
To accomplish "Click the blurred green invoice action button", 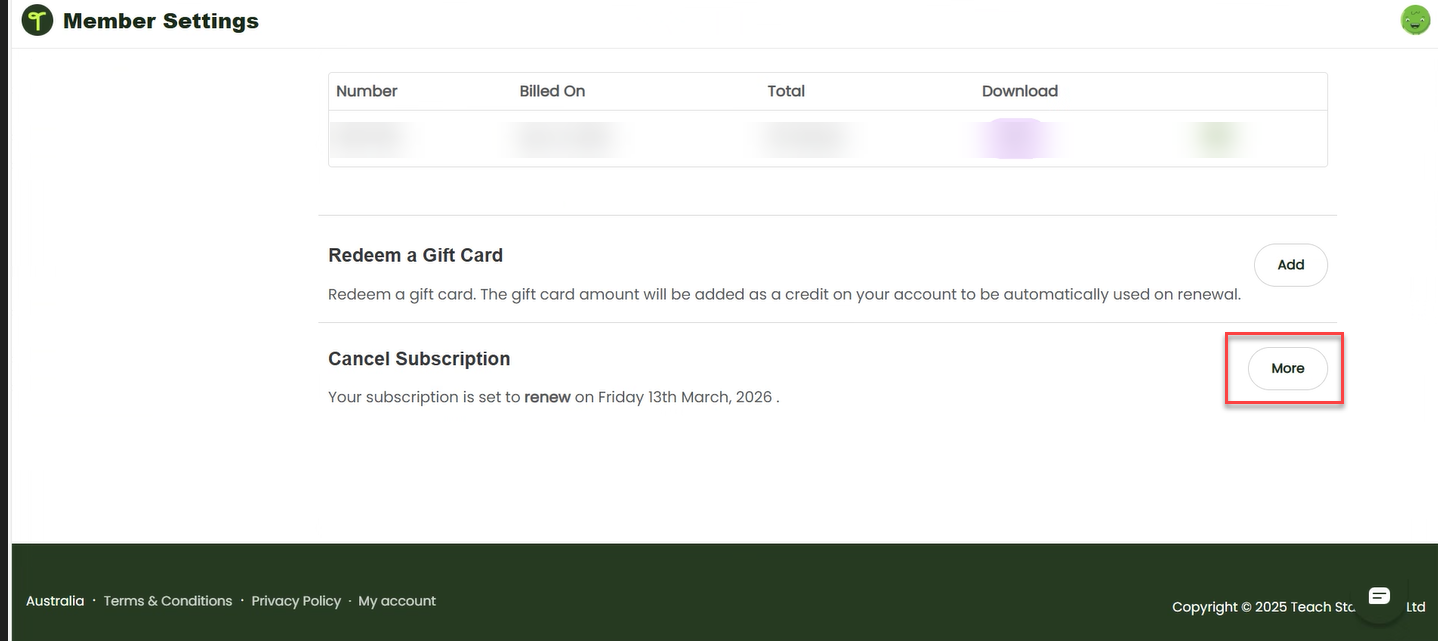I will tap(1214, 139).
